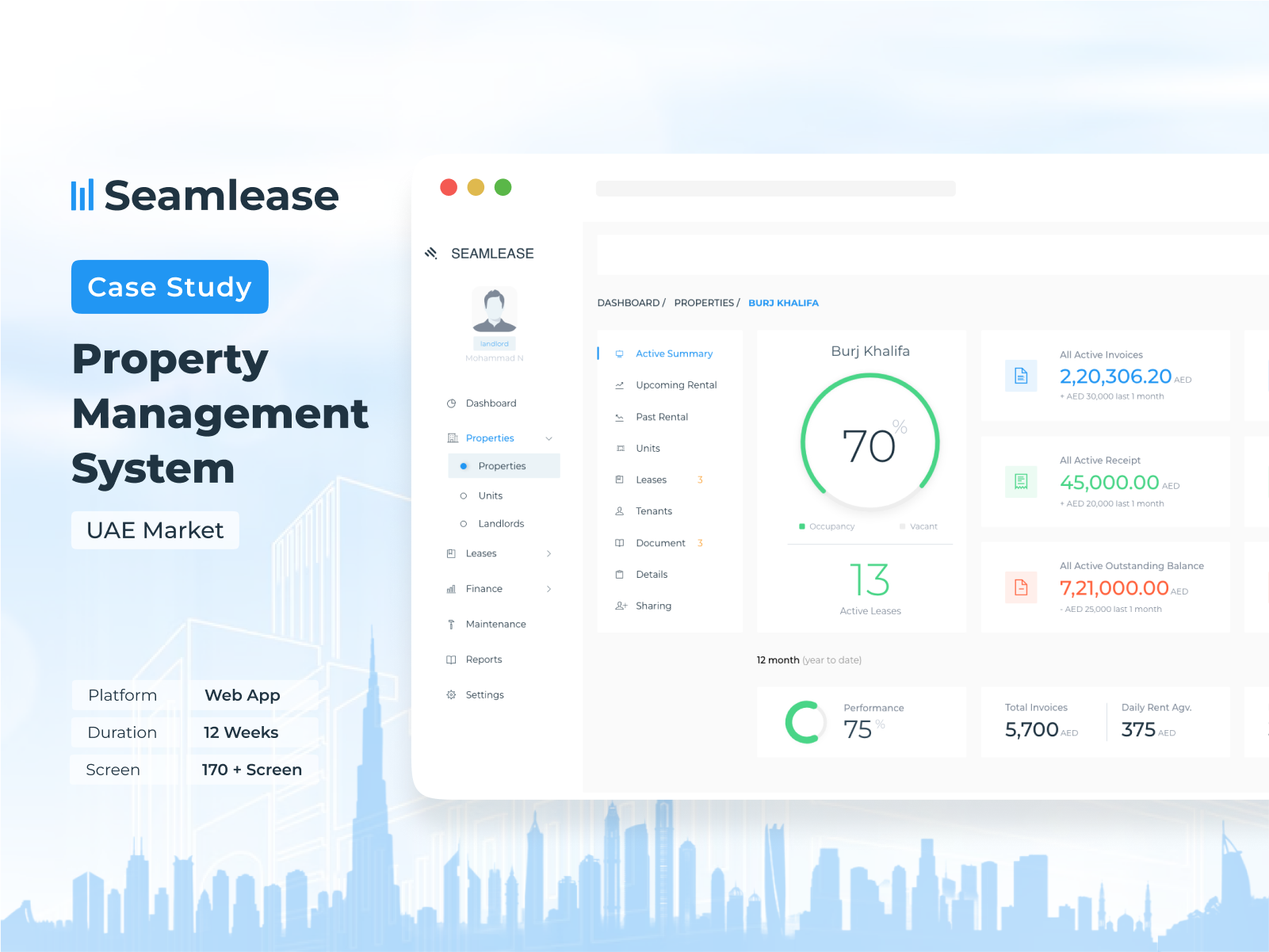Click the Dashboard icon in the sidebar
This screenshot has height=952, width=1269.
[450, 403]
